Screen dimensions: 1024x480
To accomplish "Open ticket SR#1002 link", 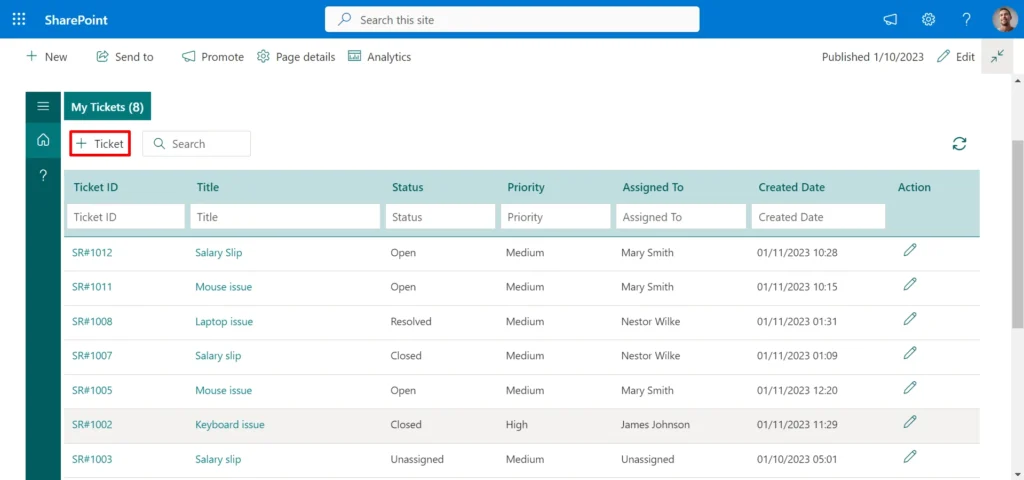I will (92, 424).
